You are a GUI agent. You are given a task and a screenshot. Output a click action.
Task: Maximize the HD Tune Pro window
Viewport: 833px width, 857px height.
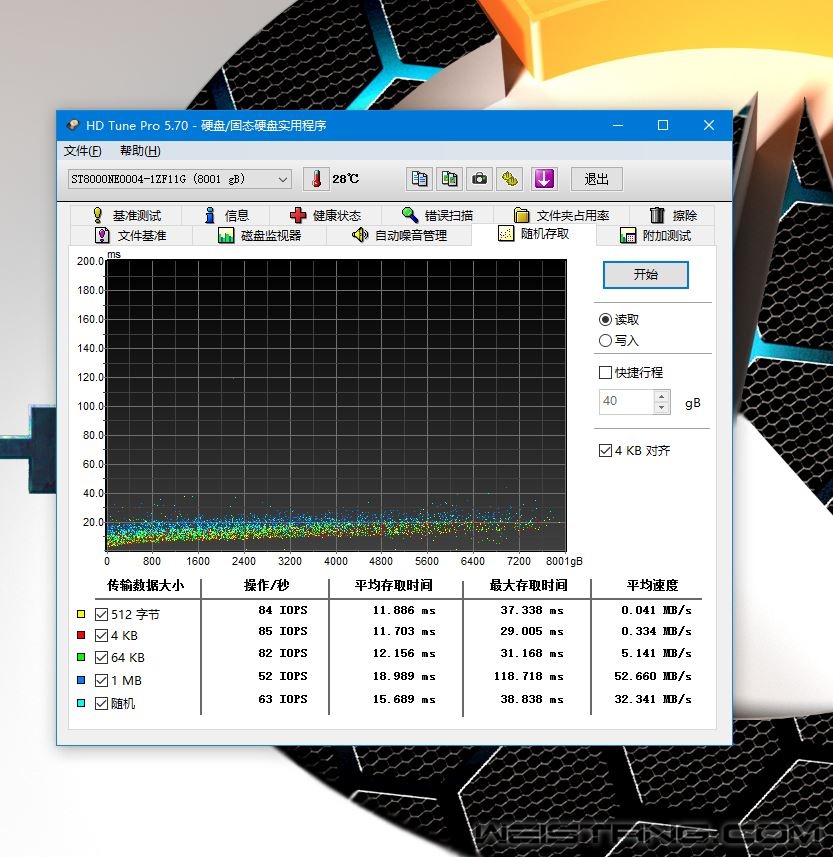(x=663, y=125)
